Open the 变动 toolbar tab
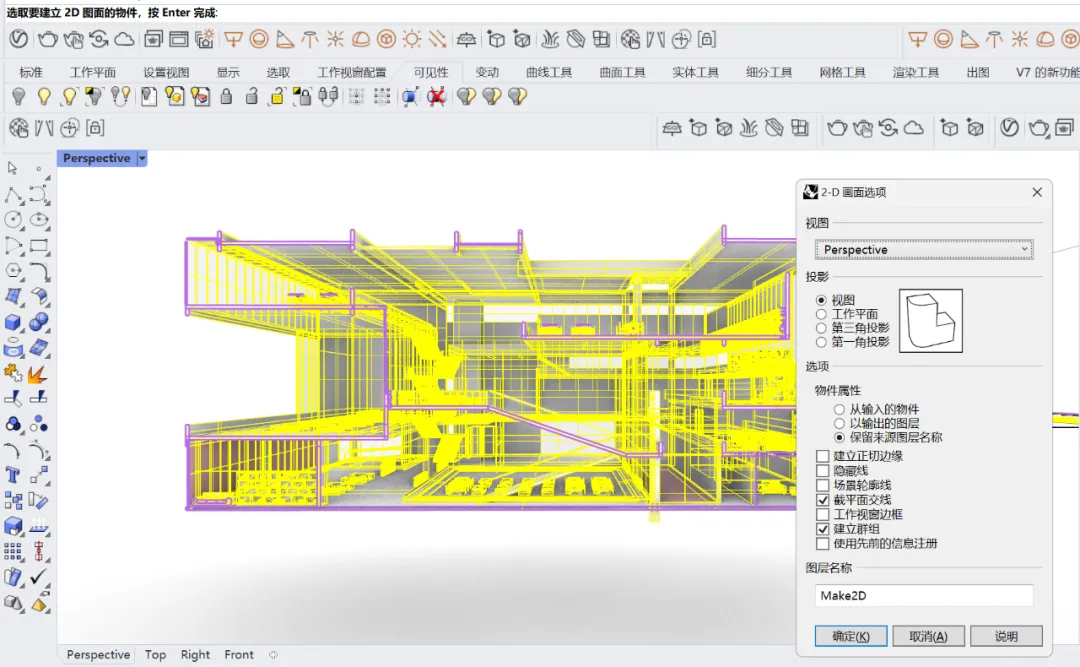Viewport: 1080px width, 667px height. pyautogui.click(x=487, y=72)
